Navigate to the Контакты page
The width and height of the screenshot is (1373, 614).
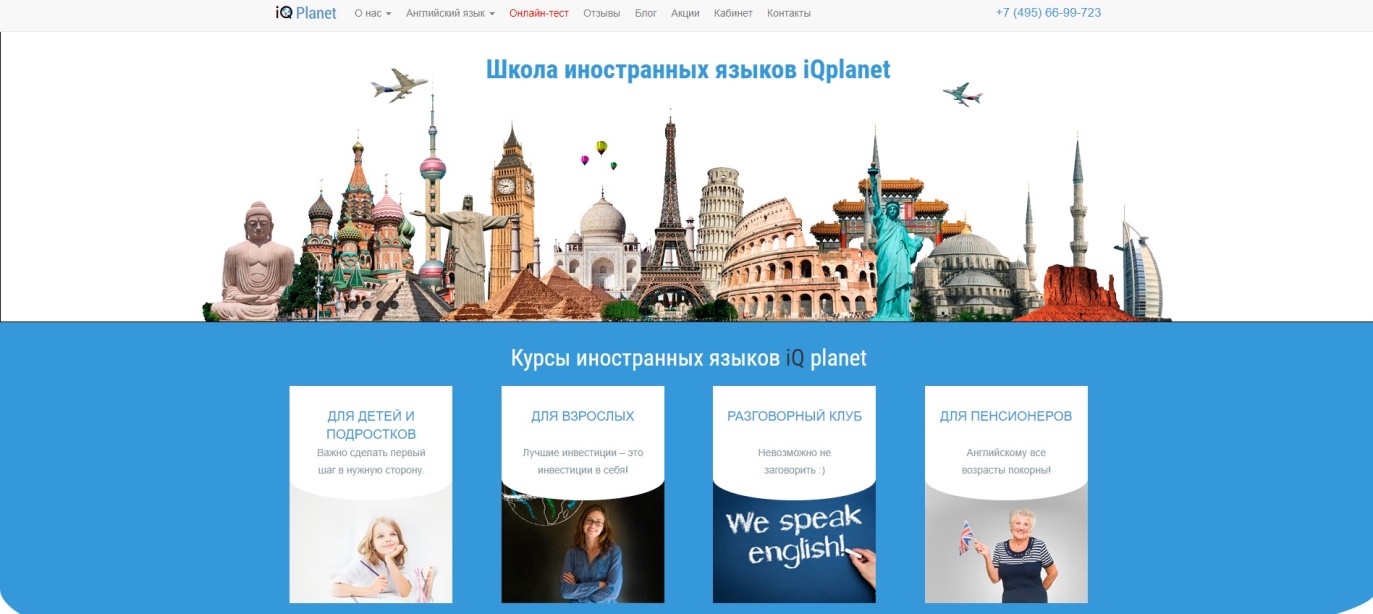tap(789, 13)
